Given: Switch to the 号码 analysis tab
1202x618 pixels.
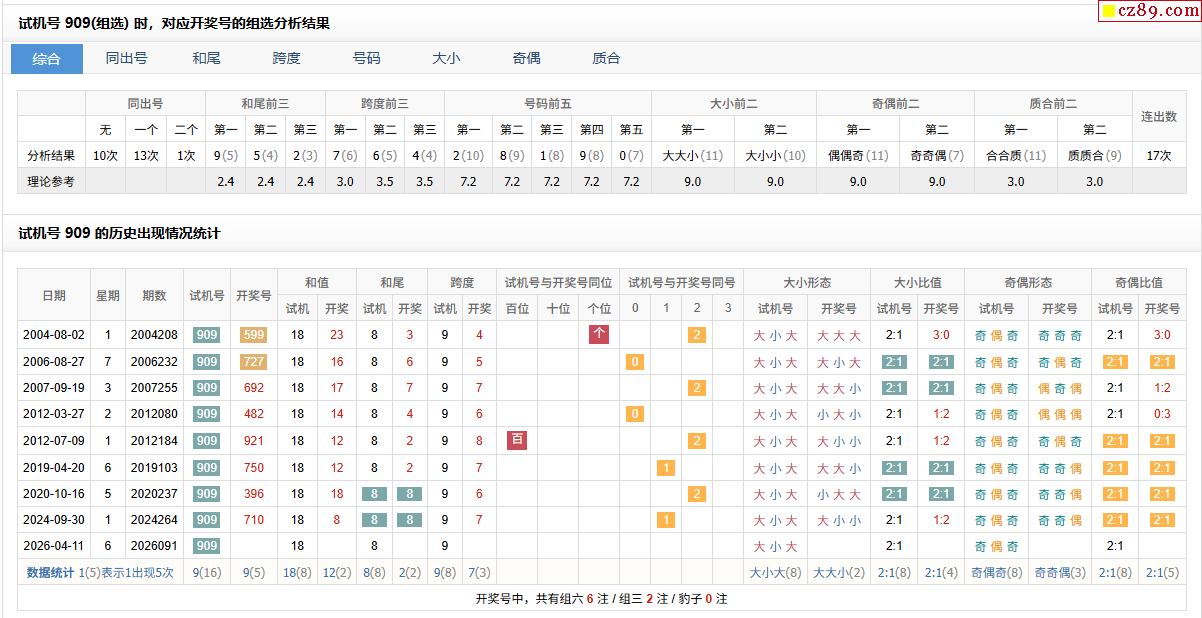Looking at the screenshot, I should 366,58.
